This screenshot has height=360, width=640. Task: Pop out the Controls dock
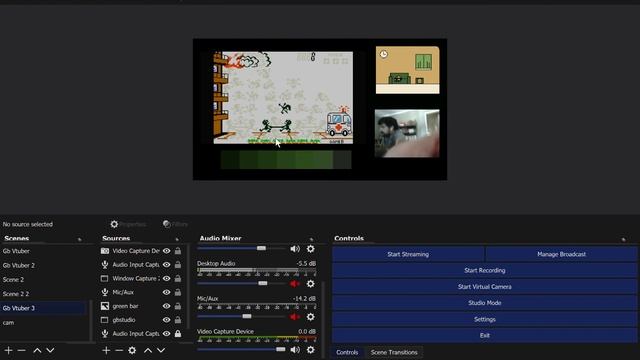pyautogui.click(x=623, y=239)
